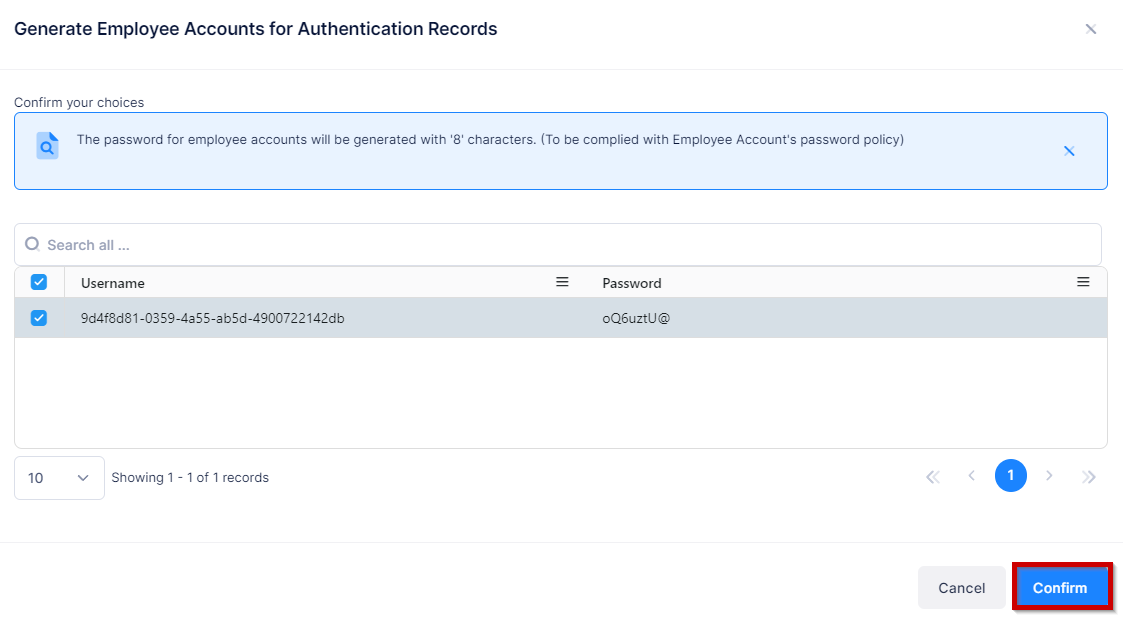This screenshot has width=1123, height=622.
Task: Jump to the last page with double-right arrow
Action: coord(1089,476)
